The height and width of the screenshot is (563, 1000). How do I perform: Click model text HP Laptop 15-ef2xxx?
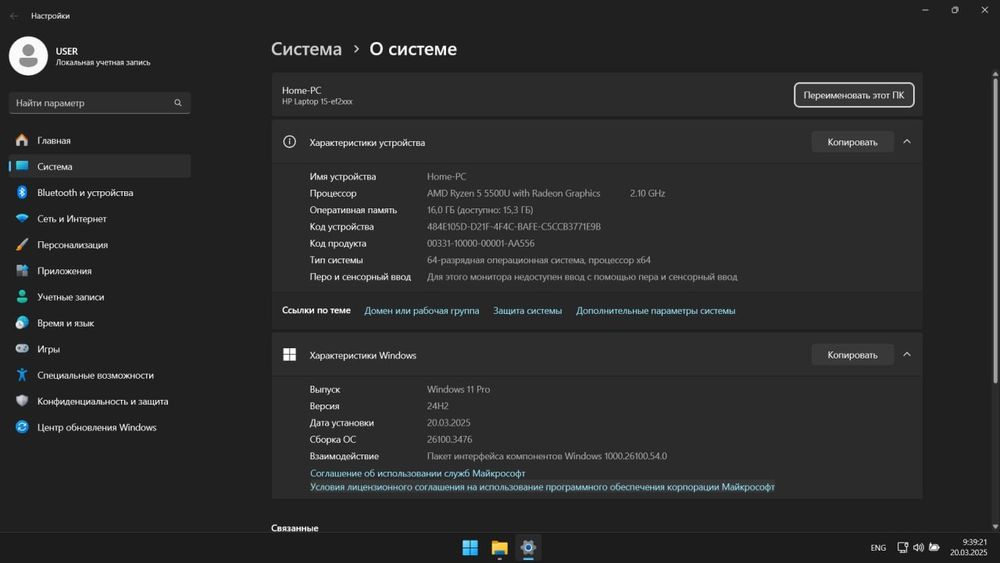pos(317,102)
